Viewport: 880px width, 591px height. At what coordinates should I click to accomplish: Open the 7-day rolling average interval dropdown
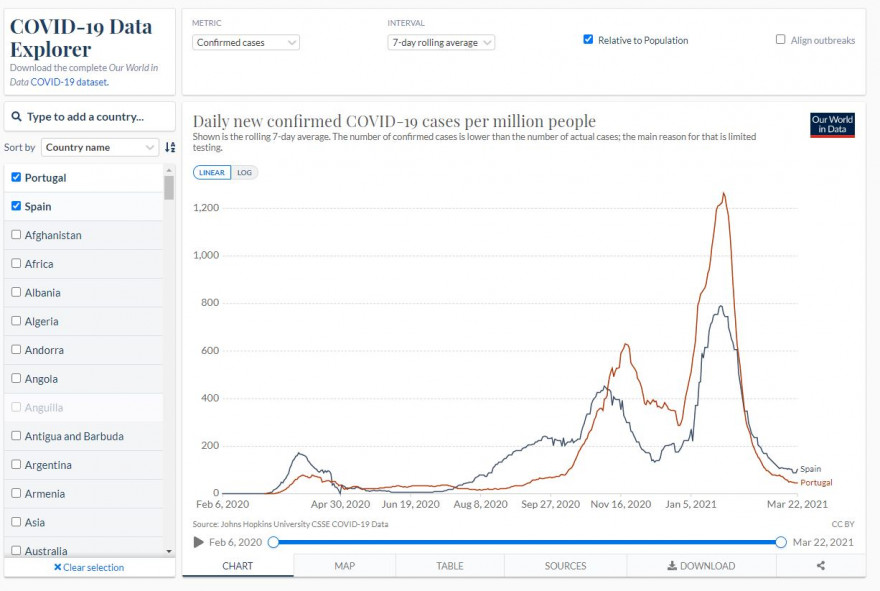(x=441, y=43)
